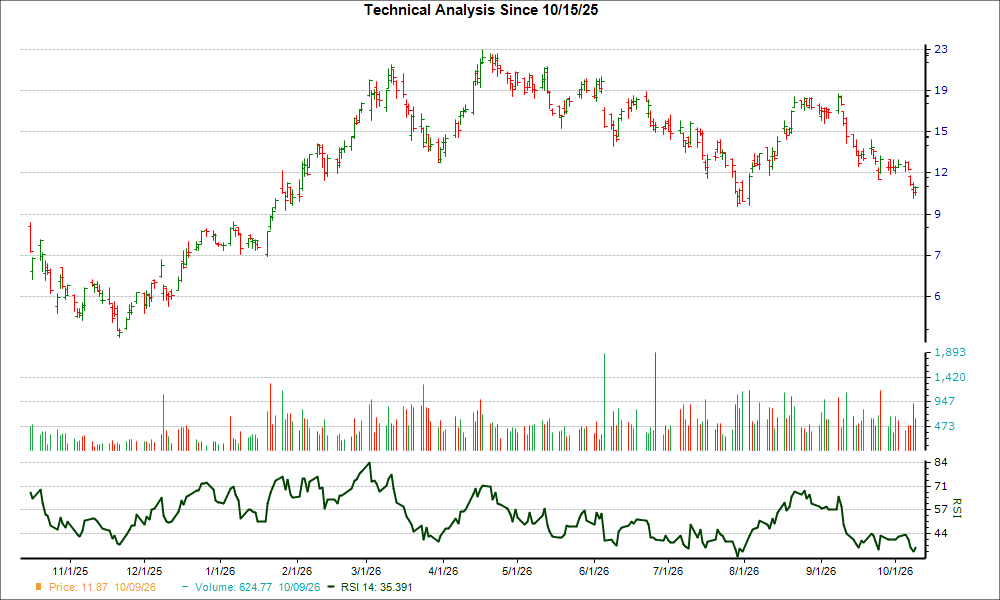Select the 6/1/26 date axis label

pyautogui.click(x=594, y=571)
